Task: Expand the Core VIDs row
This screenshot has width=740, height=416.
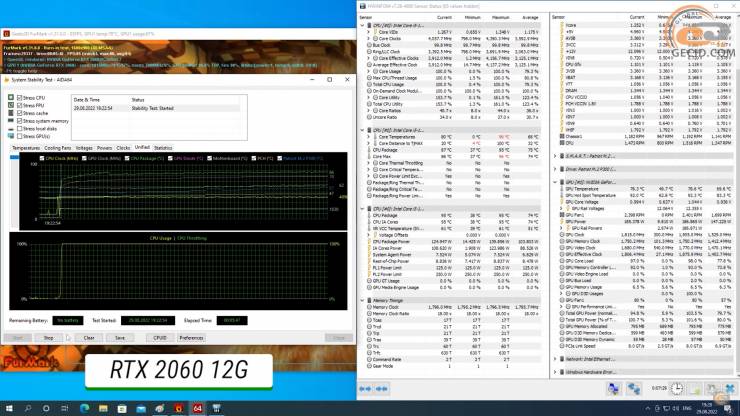Action: pos(369,32)
